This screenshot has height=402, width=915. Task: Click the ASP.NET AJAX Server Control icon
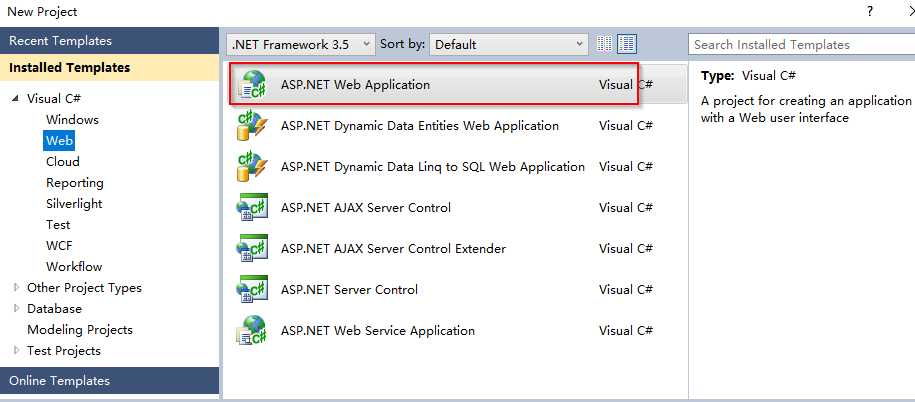[x=252, y=208]
